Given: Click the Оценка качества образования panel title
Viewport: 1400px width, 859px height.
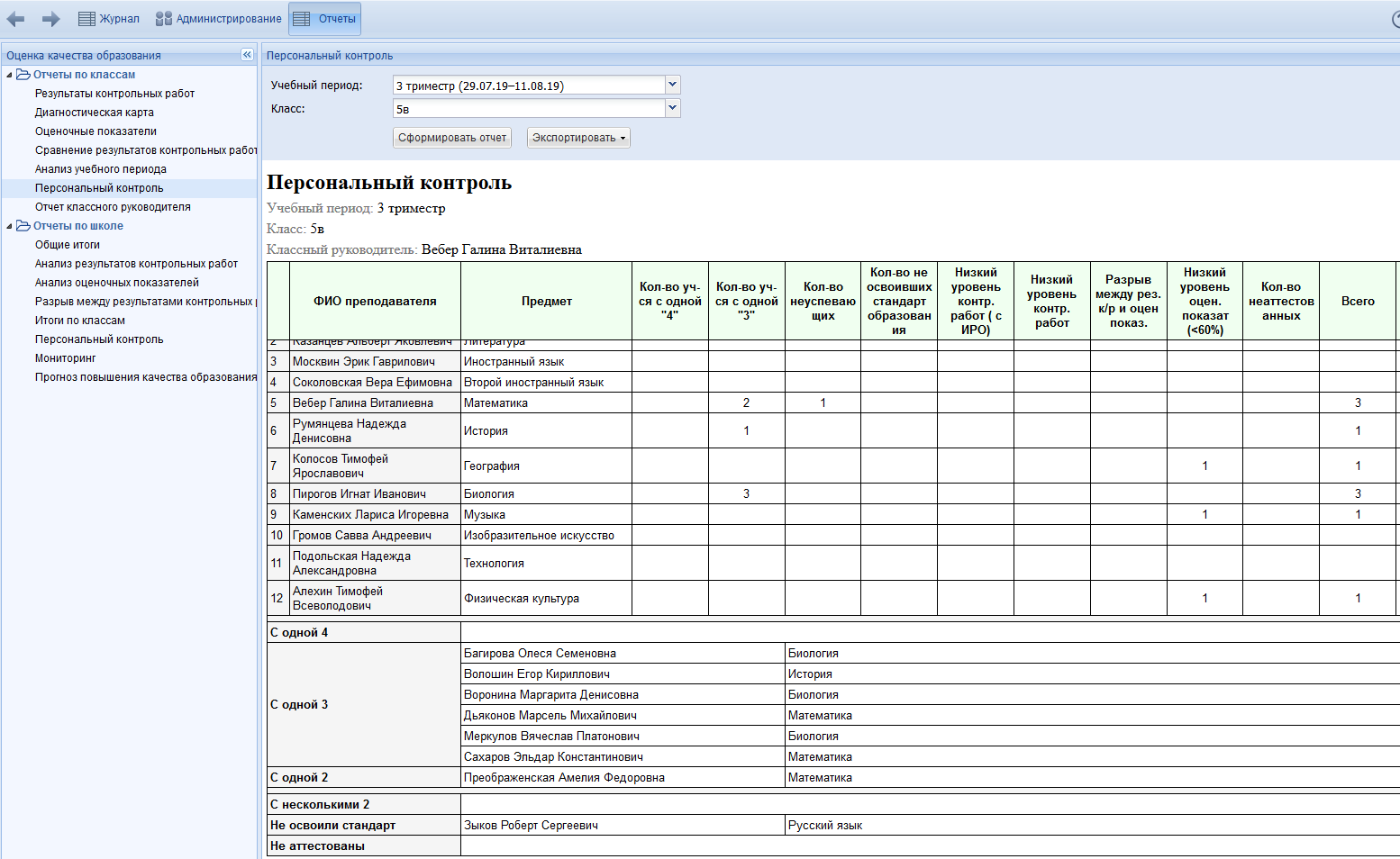Looking at the screenshot, I should pyautogui.click(x=84, y=56).
